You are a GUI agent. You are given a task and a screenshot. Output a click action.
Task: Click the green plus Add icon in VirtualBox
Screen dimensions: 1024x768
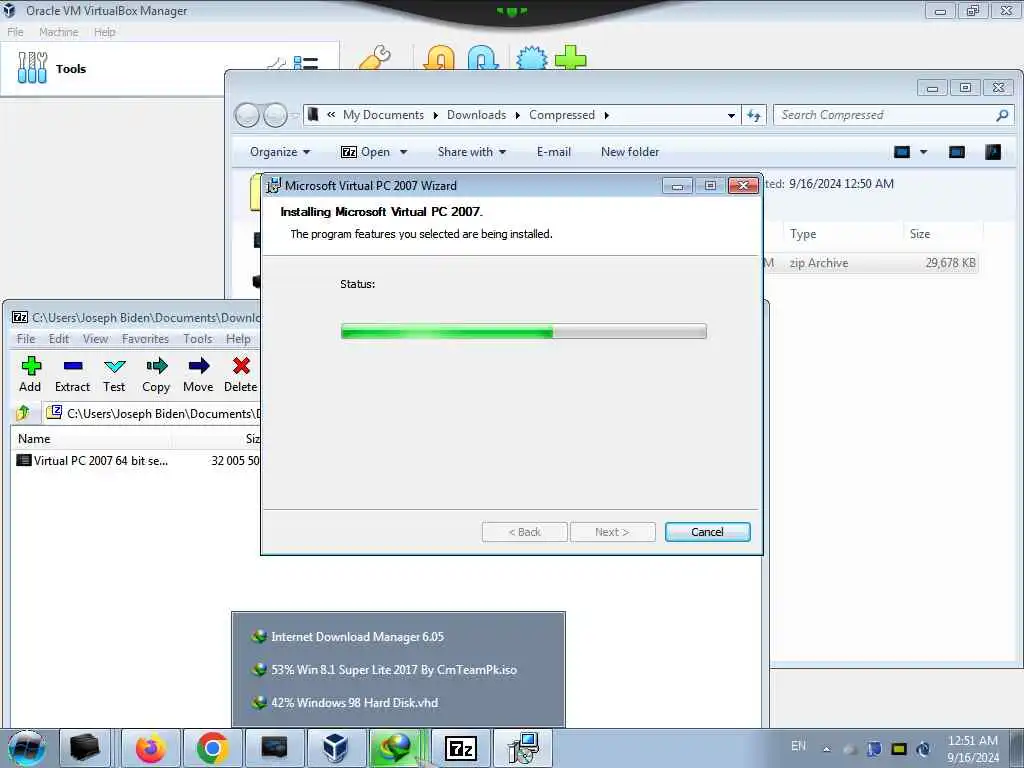[x=571, y=57]
